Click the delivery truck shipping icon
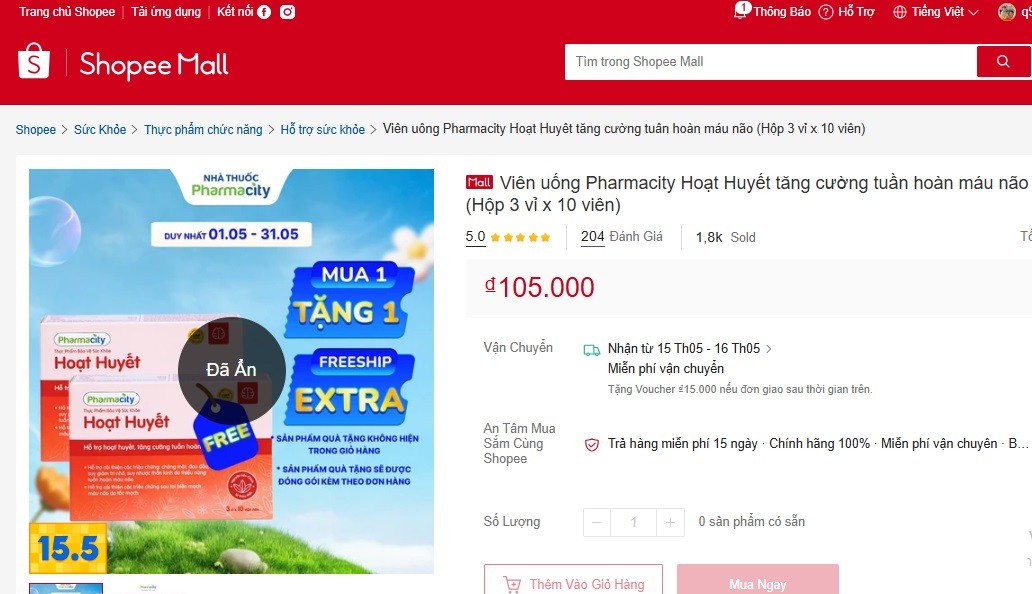 pos(592,350)
